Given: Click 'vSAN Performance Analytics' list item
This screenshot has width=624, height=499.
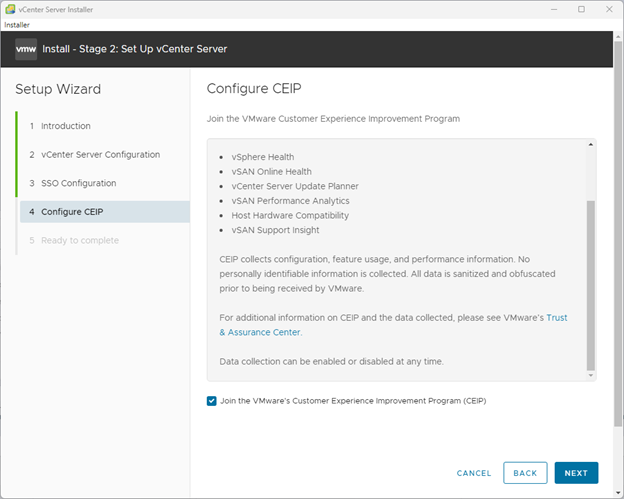Looking at the screenshot, I should [x=291, y=201].
